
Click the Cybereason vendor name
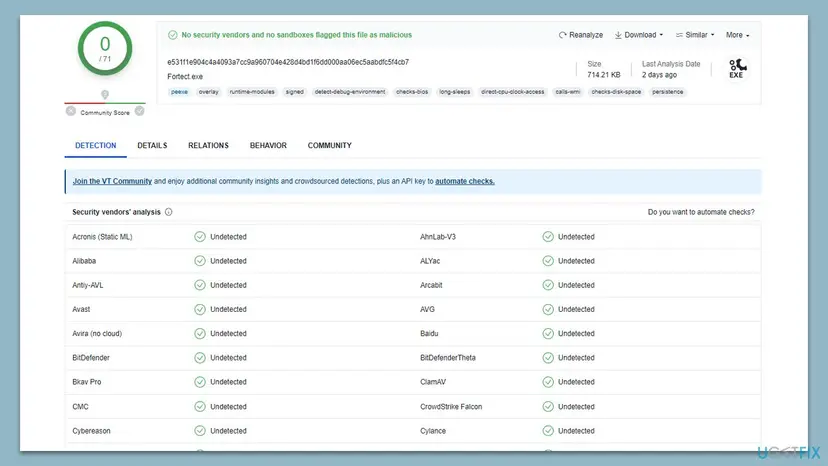(91, 431)
